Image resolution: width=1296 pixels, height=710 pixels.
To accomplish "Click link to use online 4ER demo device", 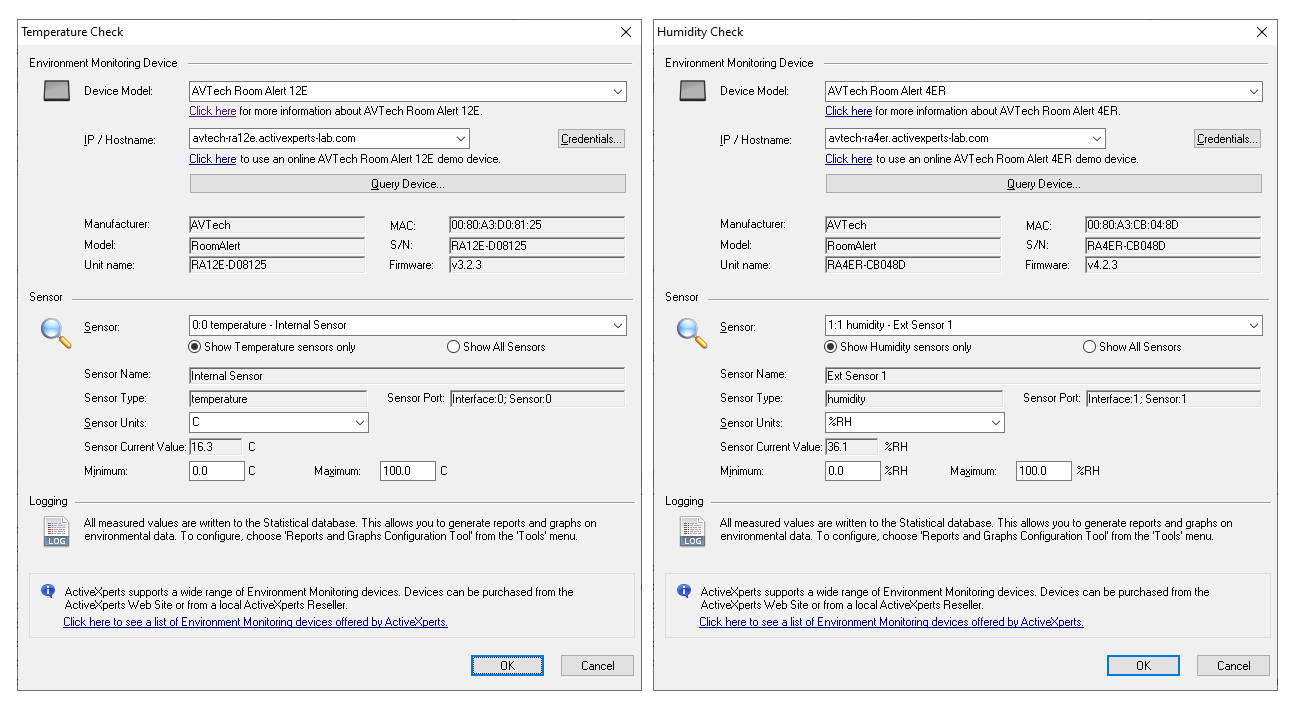I will [849, 159].
